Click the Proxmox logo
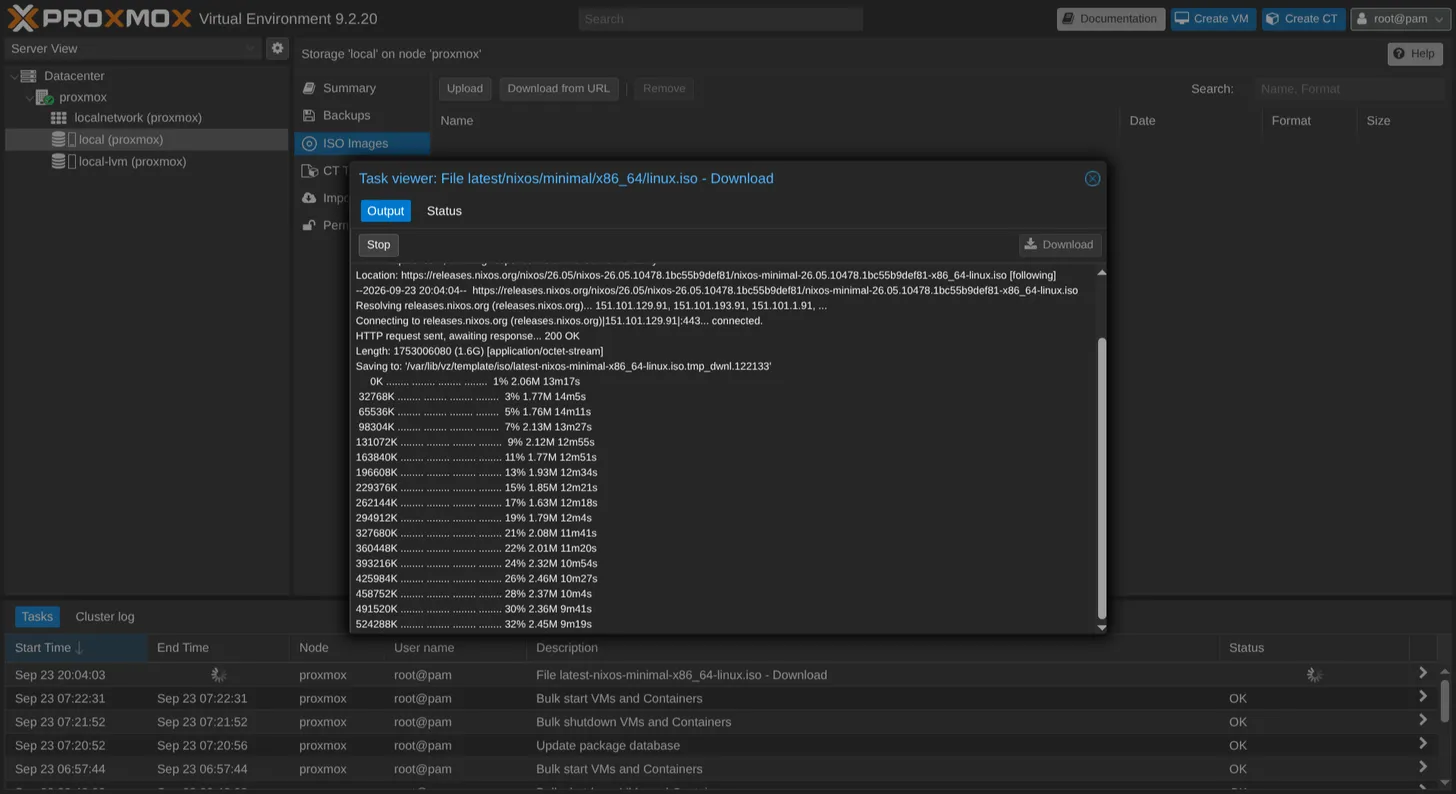Image resolution: width=1456 pixels, height=794 pixels. 99,18
